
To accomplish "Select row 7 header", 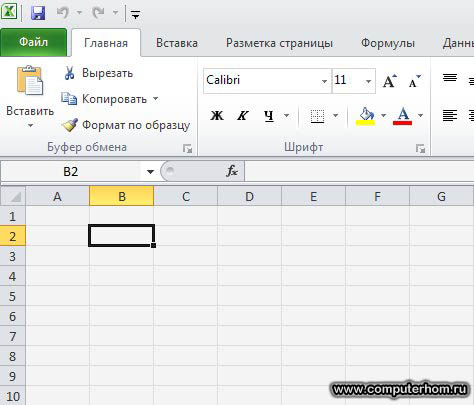I will coord(13,336).
